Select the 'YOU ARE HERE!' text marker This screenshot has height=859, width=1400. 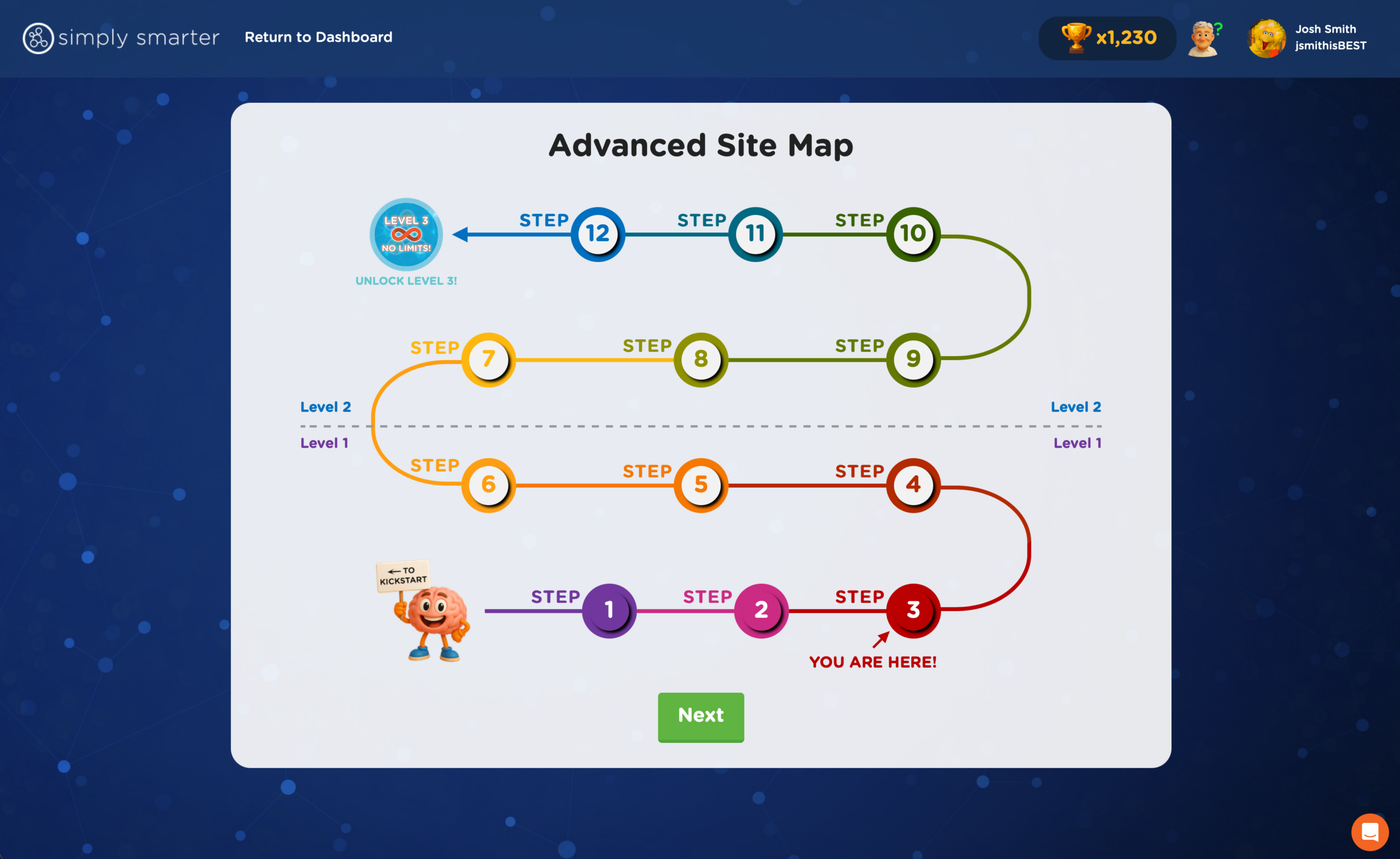pyautogui.click(x=873, y=661)
